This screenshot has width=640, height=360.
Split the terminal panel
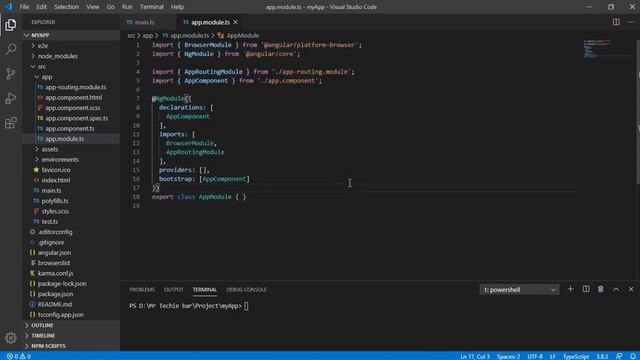click(586, 289)
